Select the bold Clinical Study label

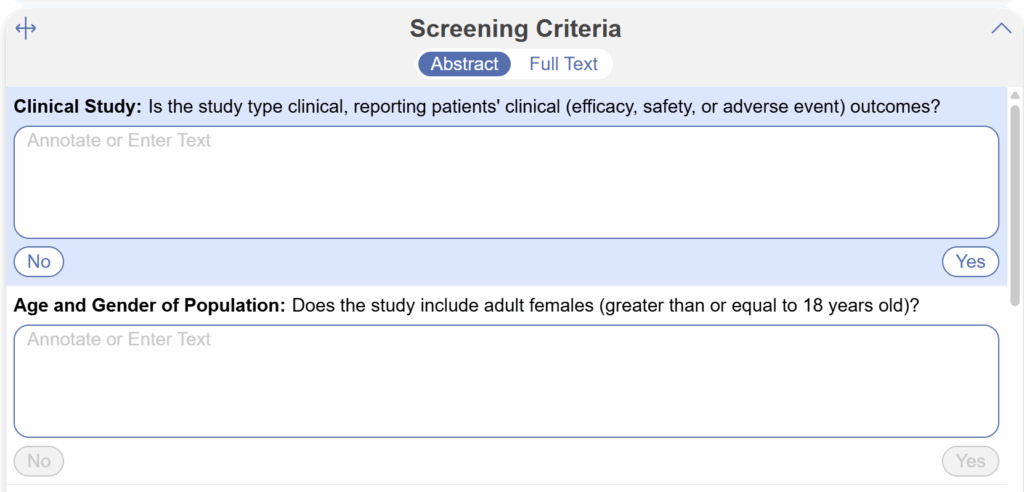tap(79, 107)
